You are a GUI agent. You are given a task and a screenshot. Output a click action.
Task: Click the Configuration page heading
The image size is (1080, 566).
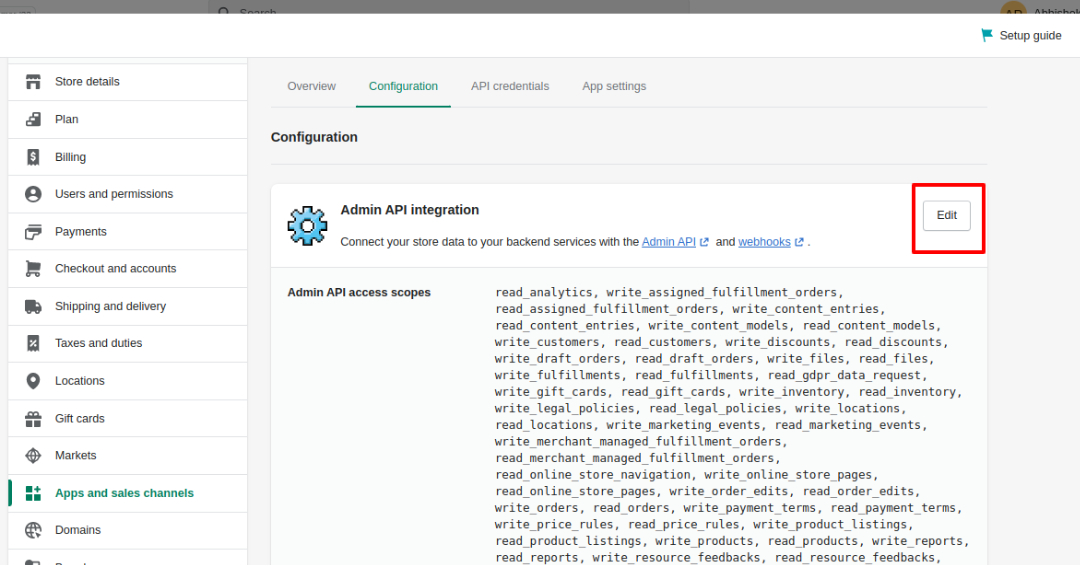coord(314,137)
